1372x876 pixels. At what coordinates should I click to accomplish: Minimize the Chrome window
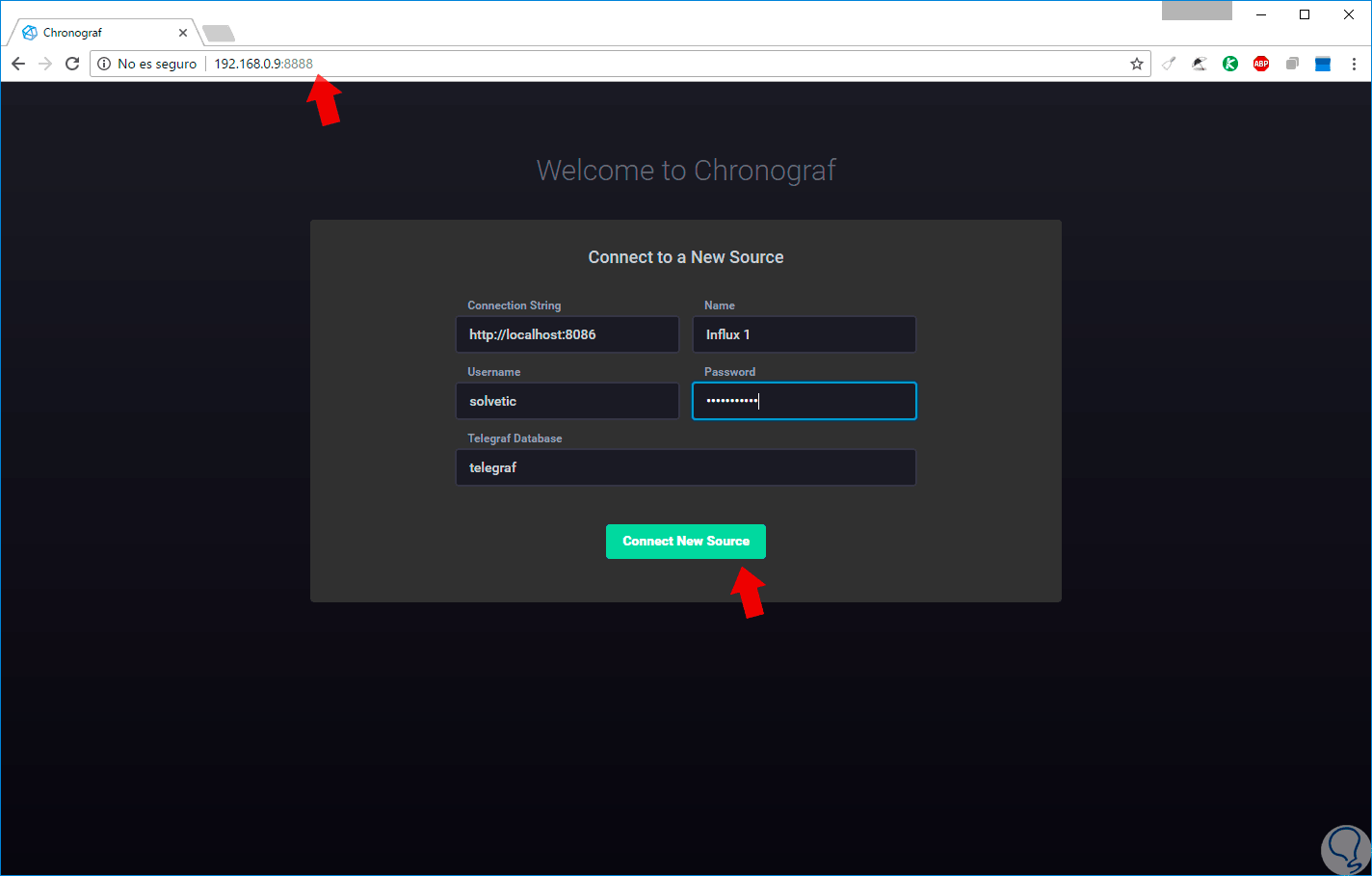click(x=1261, y=14)
